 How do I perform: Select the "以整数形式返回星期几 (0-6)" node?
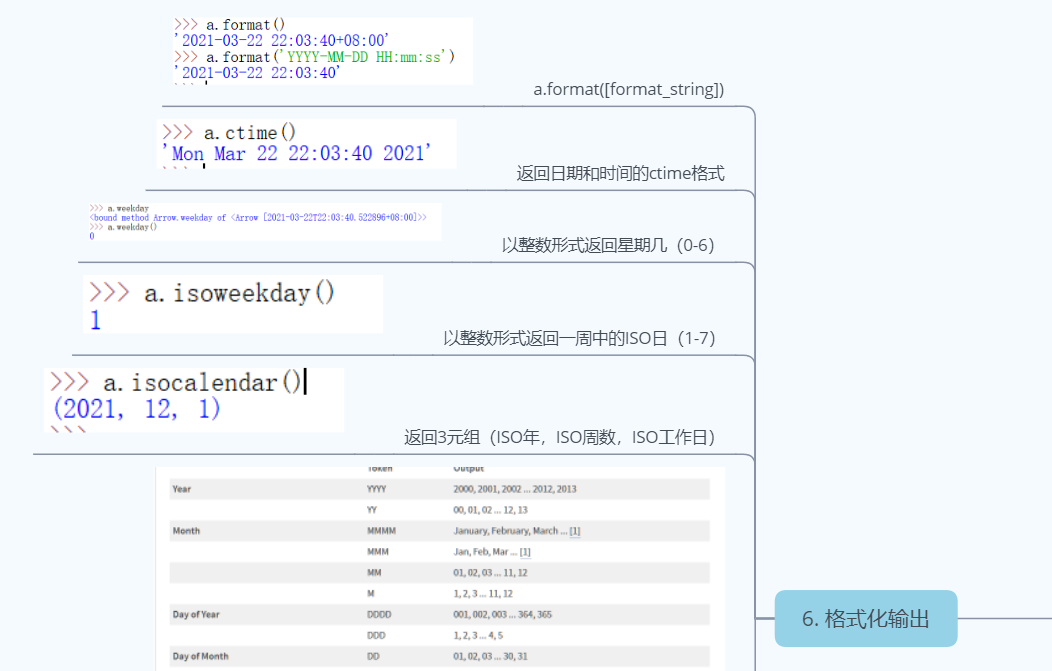click(608, 246)
